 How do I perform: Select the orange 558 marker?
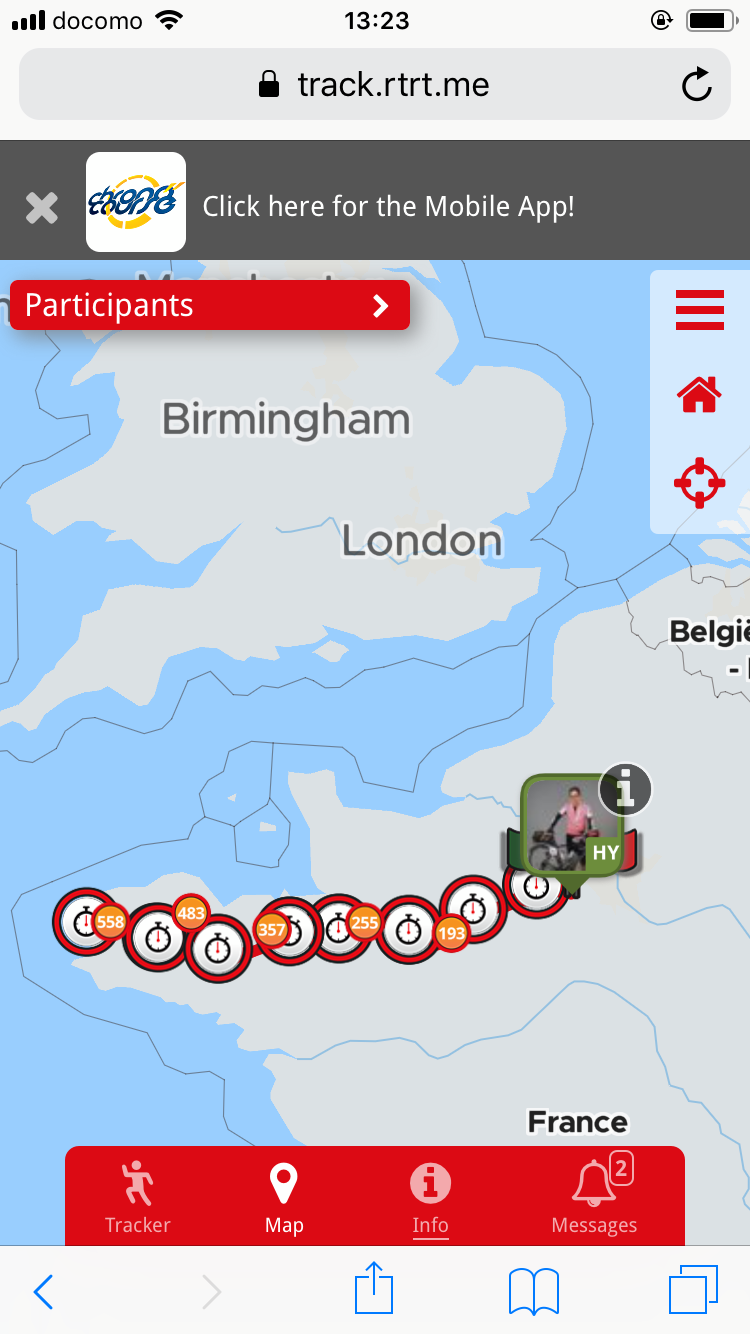point(110,922)
